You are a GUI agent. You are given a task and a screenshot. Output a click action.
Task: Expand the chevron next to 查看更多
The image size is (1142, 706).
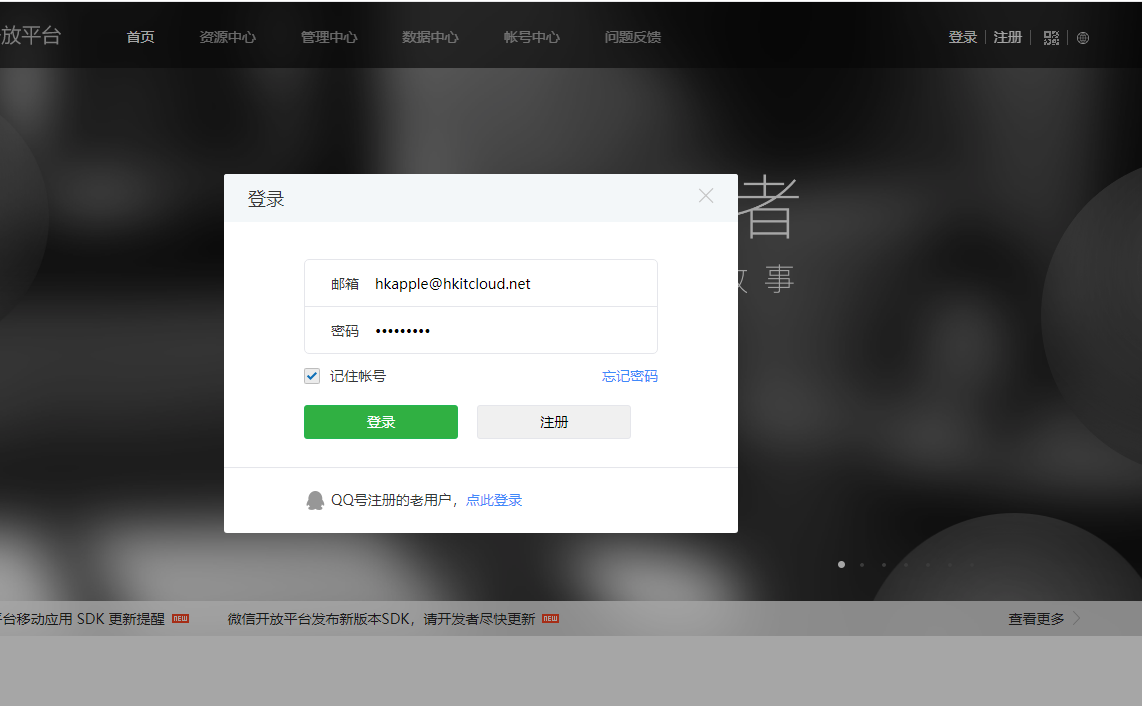pyautogui.click(x=1077, y=619)
